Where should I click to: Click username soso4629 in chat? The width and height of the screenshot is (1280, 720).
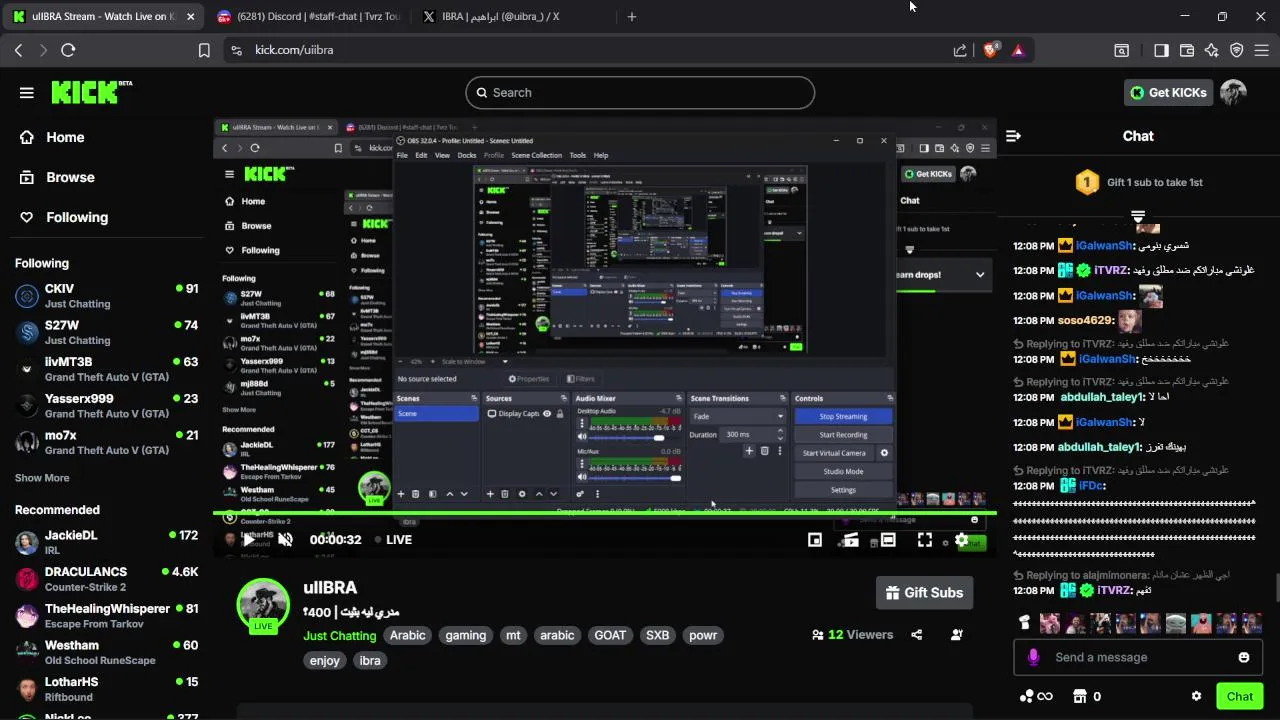click(1085, 321)
